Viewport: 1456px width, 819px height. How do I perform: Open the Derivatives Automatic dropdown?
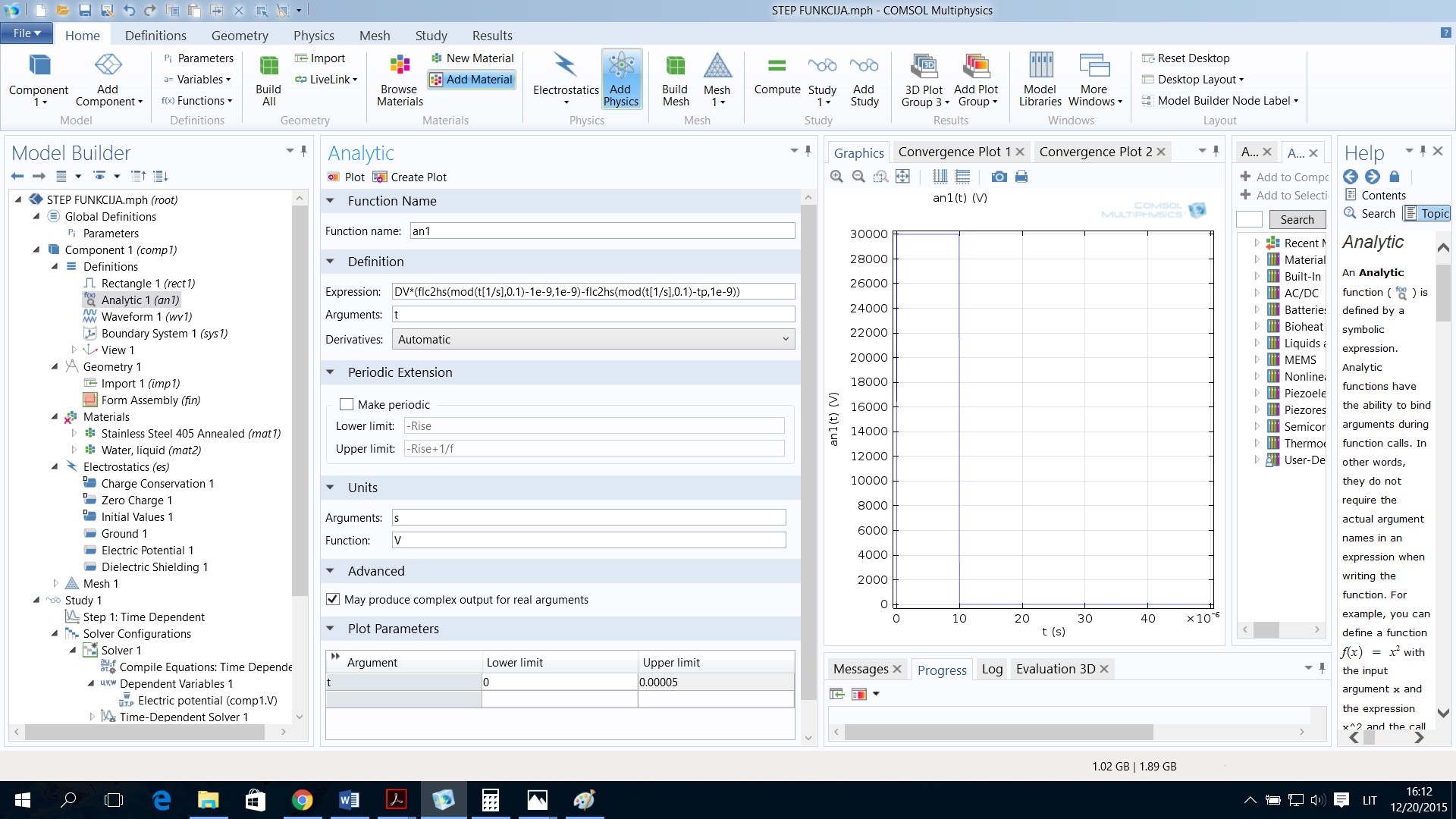[593, 339]
